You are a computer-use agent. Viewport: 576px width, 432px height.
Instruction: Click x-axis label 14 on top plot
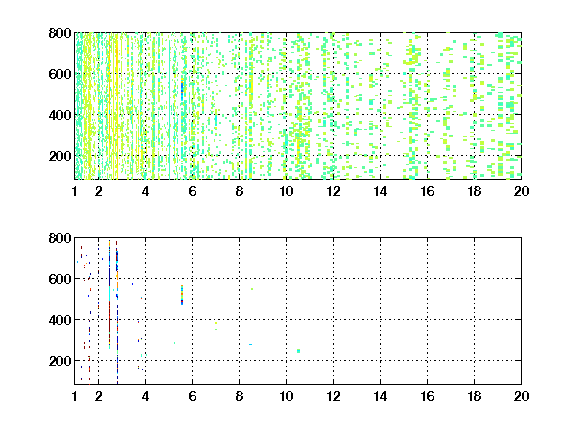380,191
